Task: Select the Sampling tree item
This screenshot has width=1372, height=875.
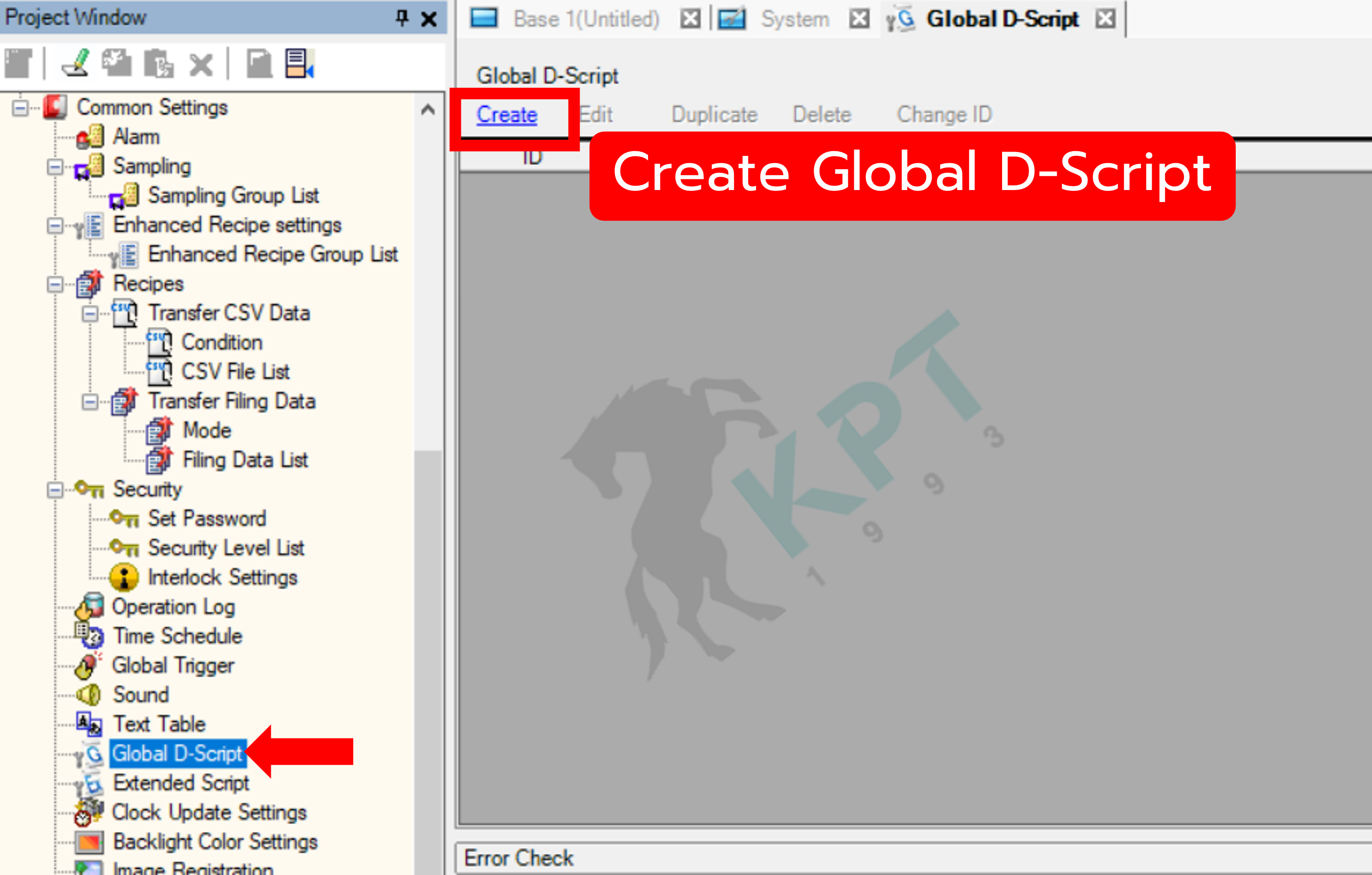Action: (x=152, y=167)
